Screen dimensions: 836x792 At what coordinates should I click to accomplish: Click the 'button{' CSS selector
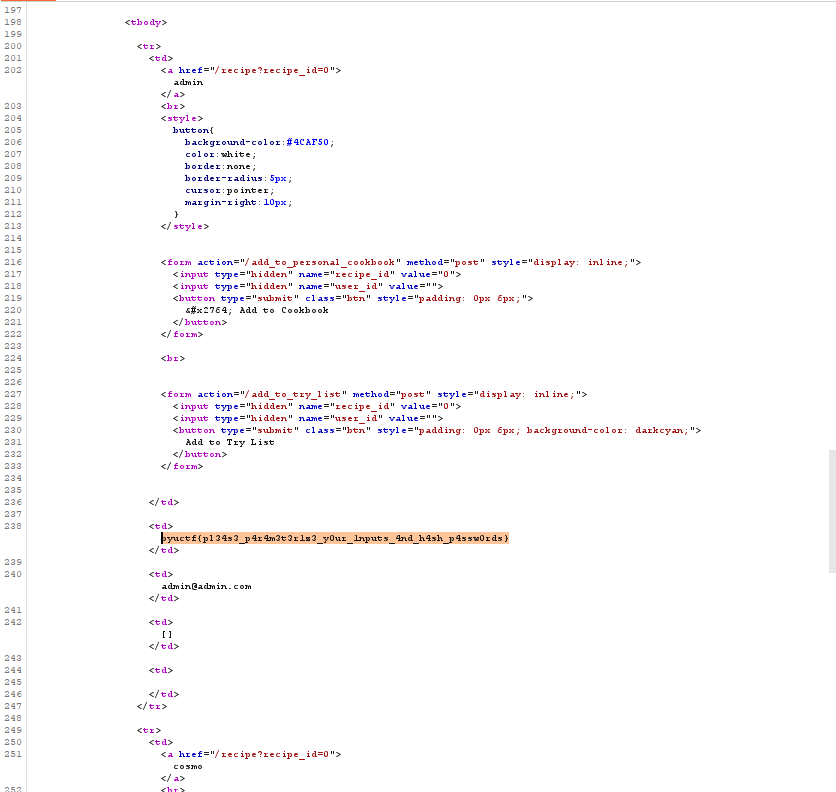point(193,130)
